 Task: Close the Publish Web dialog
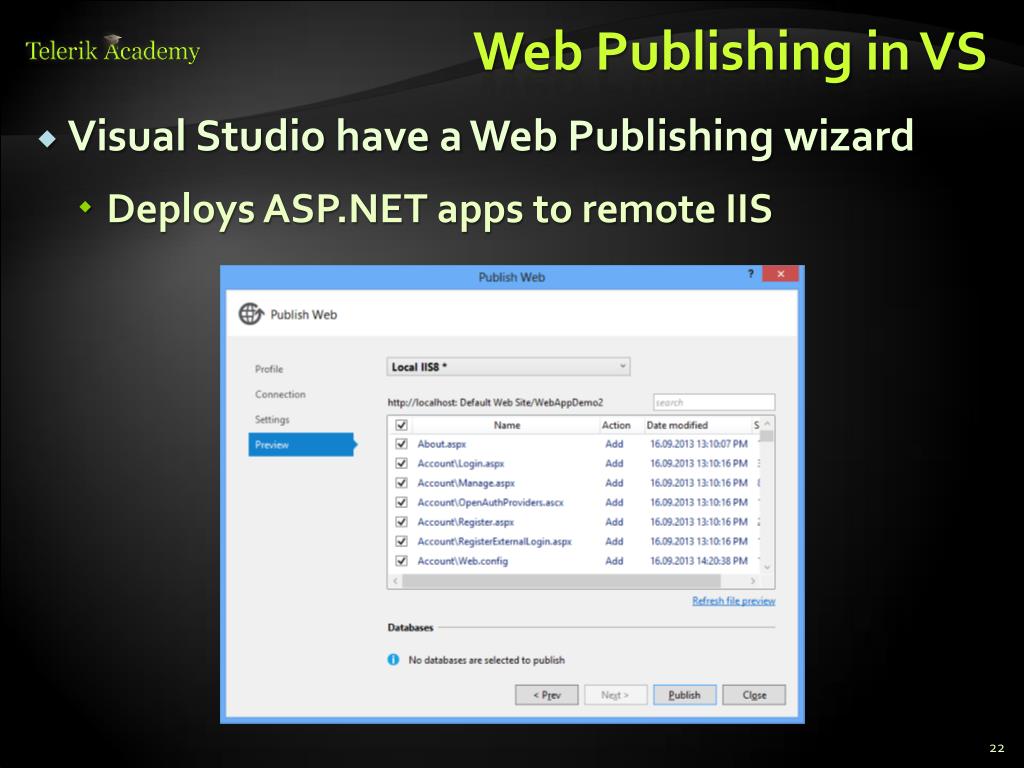[x=780, y=274]
